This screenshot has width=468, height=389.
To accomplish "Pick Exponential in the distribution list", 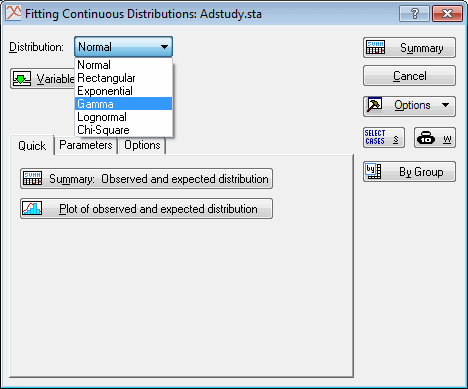I will point(123,91).
